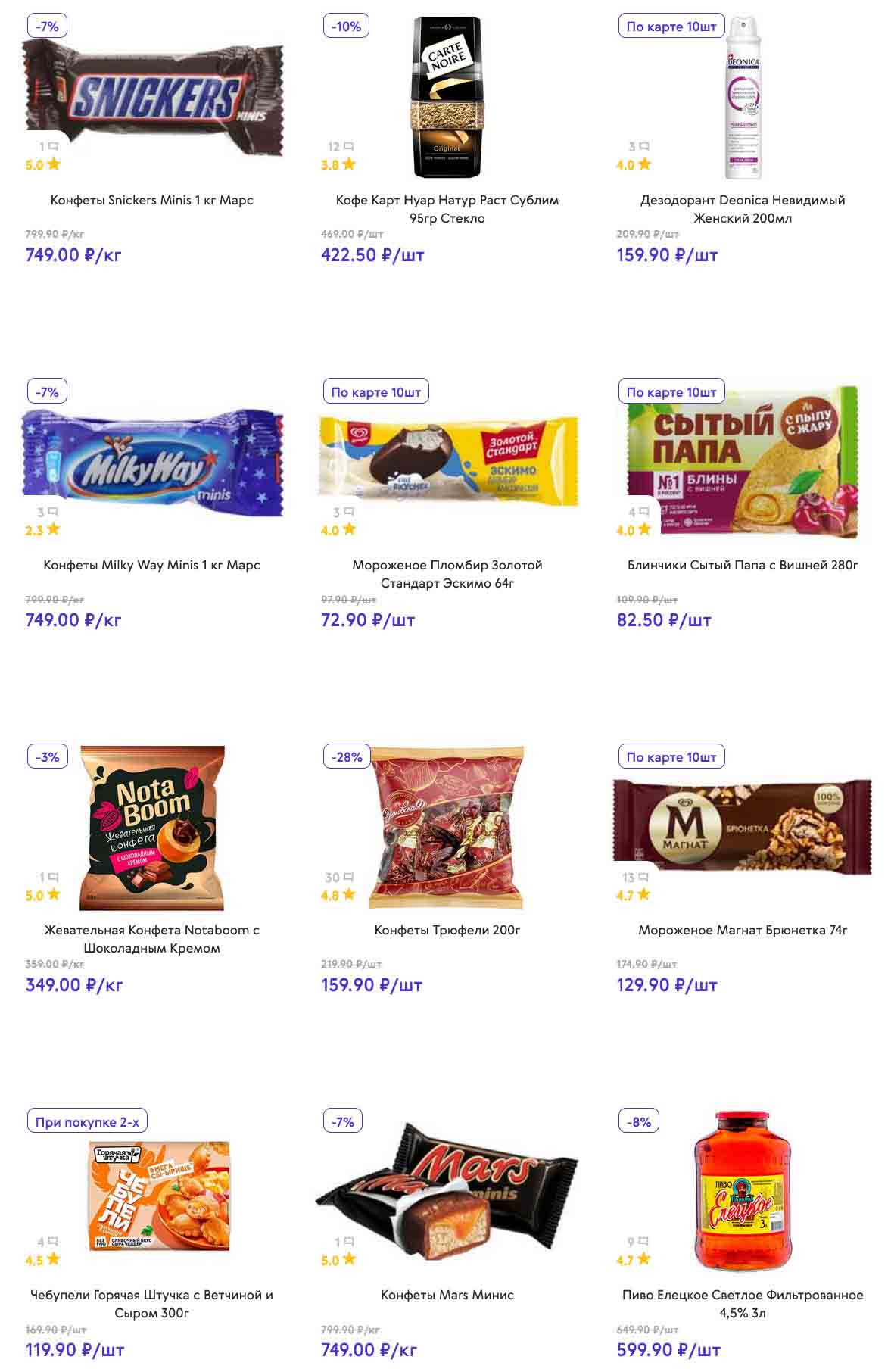Click the Nota Boom candy product image

pos(152,827)
